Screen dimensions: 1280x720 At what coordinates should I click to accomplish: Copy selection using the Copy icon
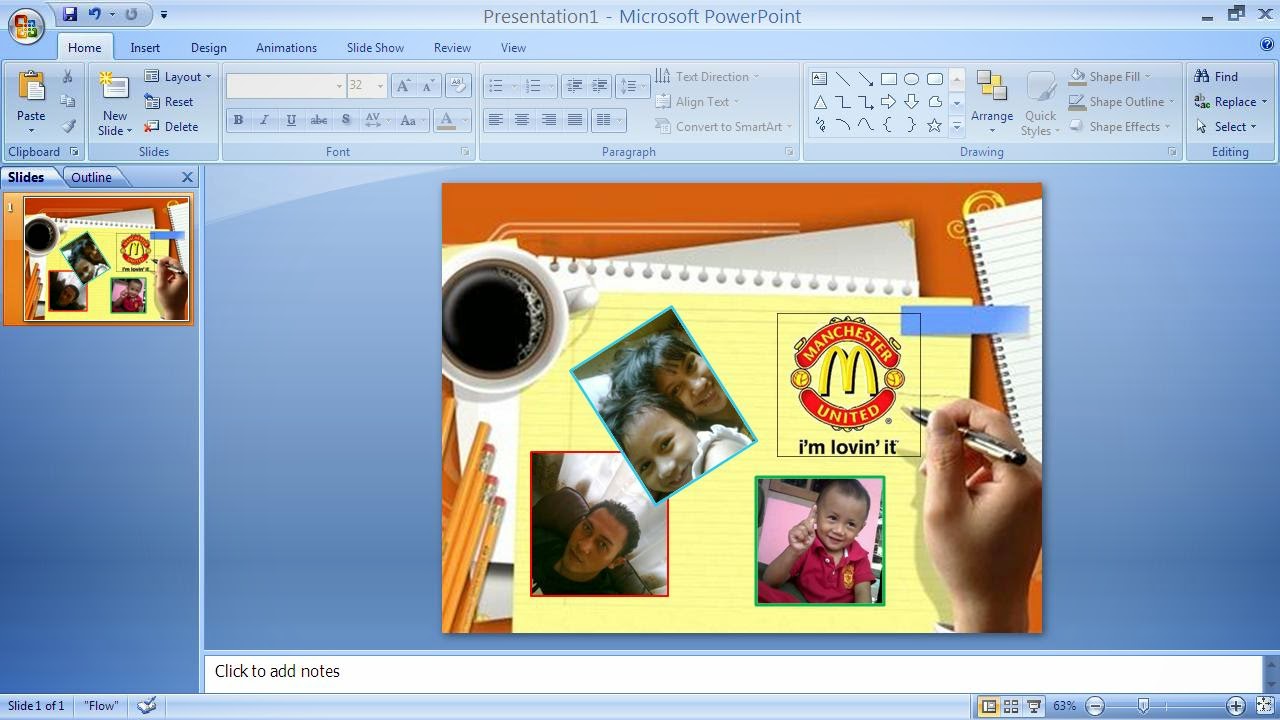(x=68, y=101)
